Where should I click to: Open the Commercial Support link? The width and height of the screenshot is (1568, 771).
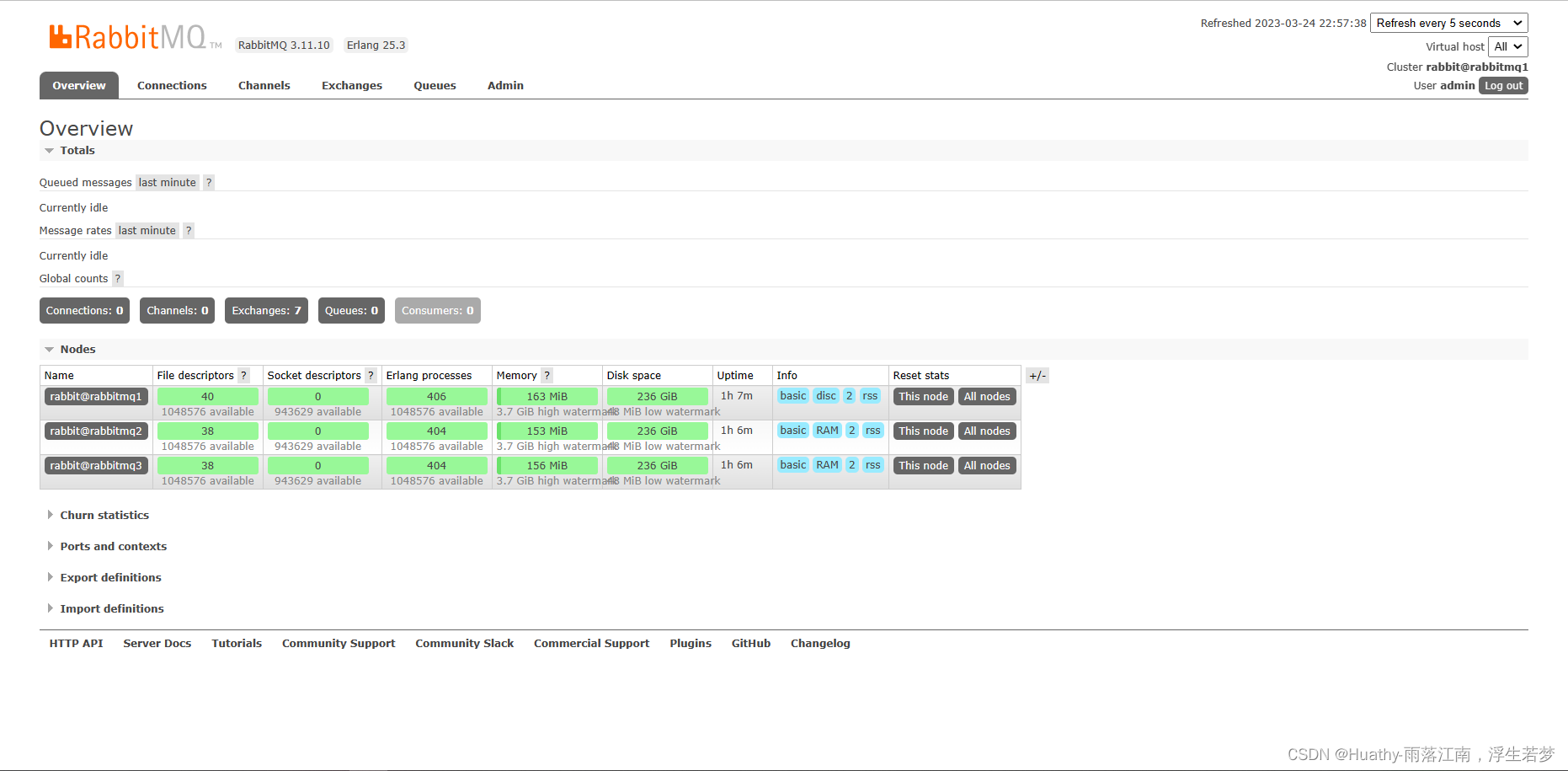[x=591, y=643]
